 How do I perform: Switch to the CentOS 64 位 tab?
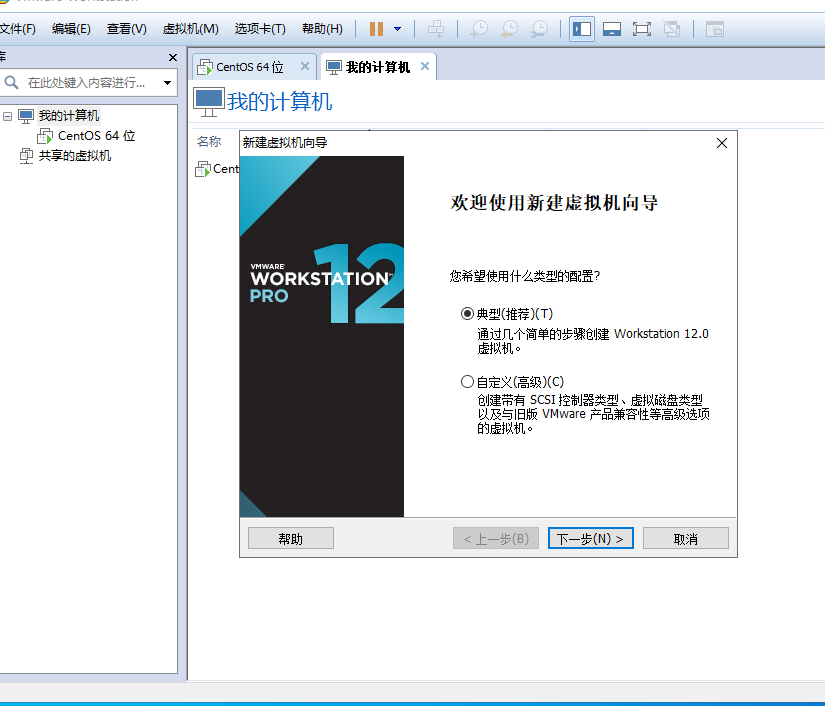[x=249, y=67]
